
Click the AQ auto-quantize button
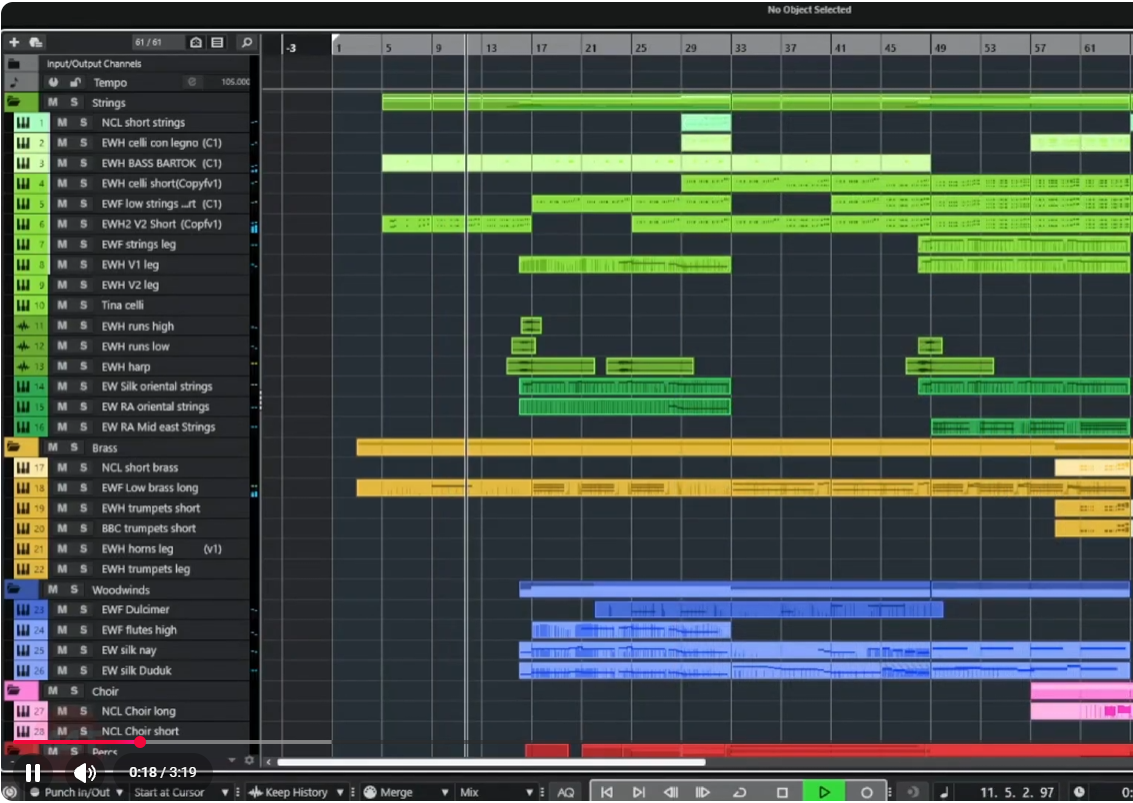point(566,792)
